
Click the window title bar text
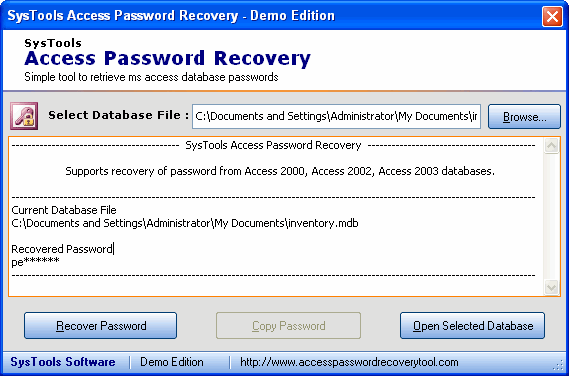[x=171, y=16]
